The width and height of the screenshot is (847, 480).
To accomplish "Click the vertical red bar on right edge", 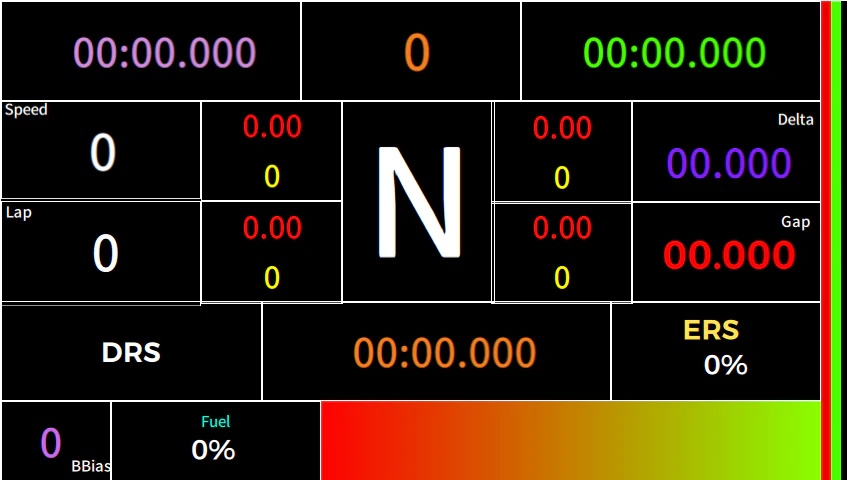I will [825, 240].
